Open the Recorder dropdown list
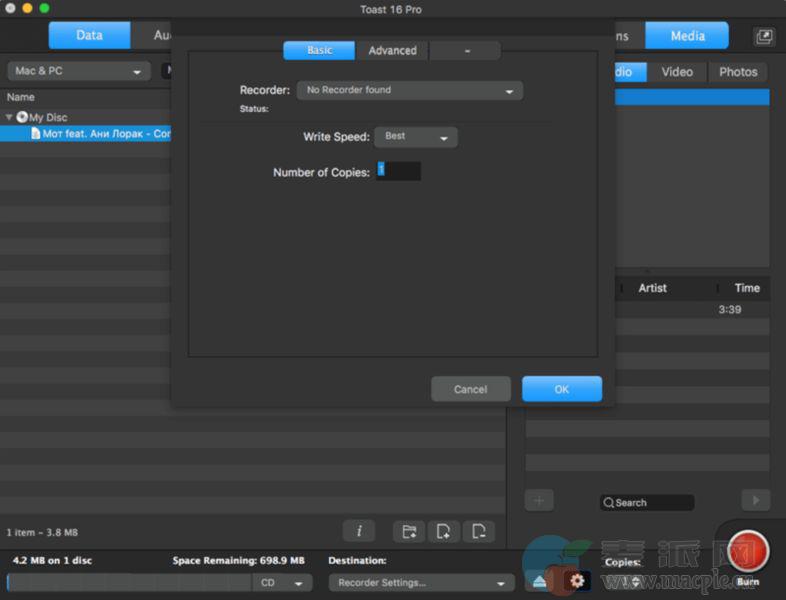This screenshot has height=600, width=786. 410,91
